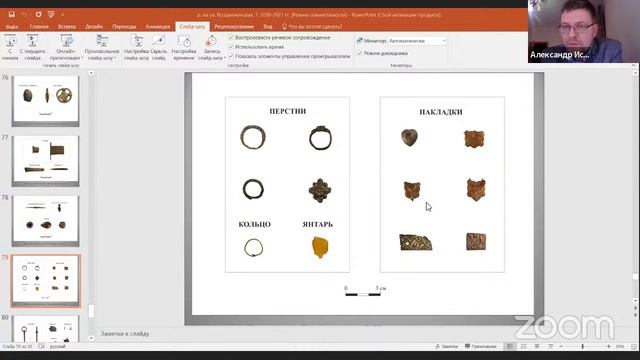The height and width of the screenshot is (360, 640).
Task: Click language 'русский' in status bar
Action: point(58,346)
